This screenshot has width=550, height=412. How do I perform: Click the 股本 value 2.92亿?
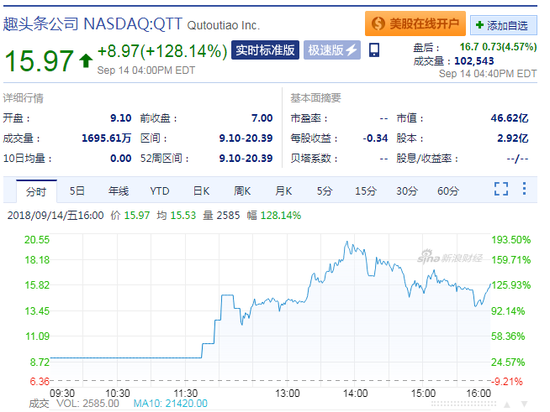pyautogui.click(x=512, y=138)
